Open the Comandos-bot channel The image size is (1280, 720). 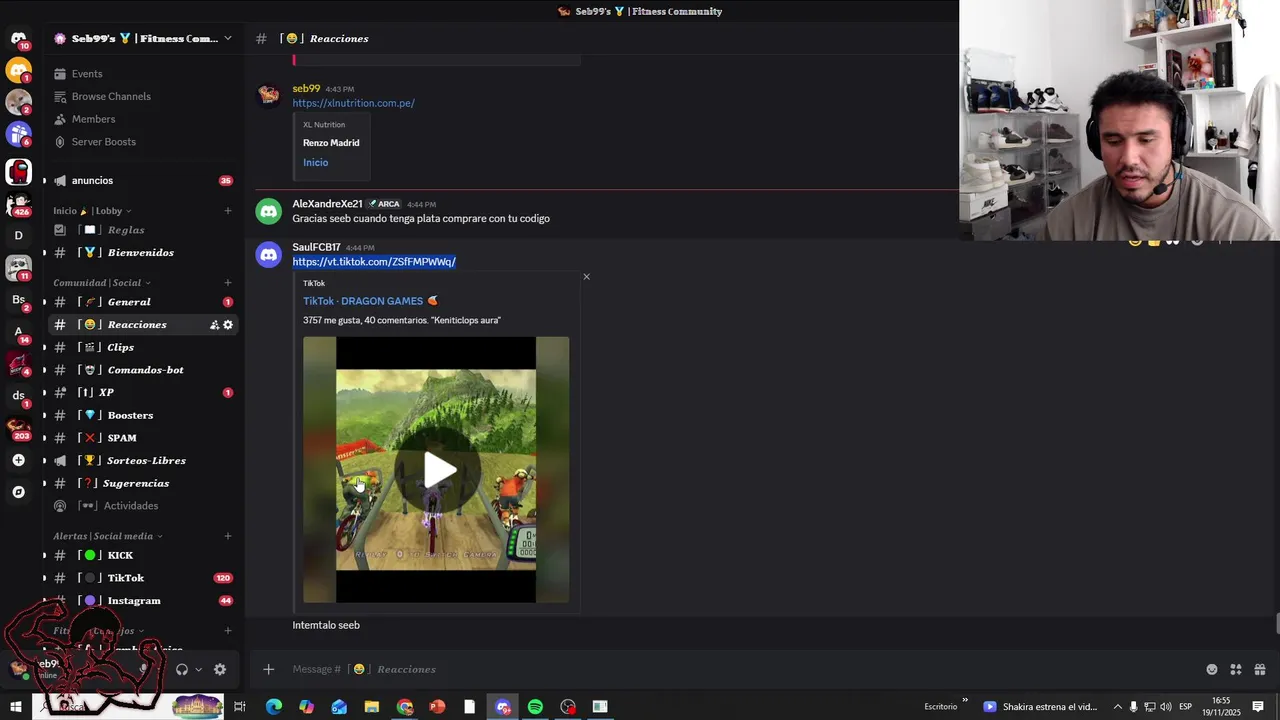145,370
